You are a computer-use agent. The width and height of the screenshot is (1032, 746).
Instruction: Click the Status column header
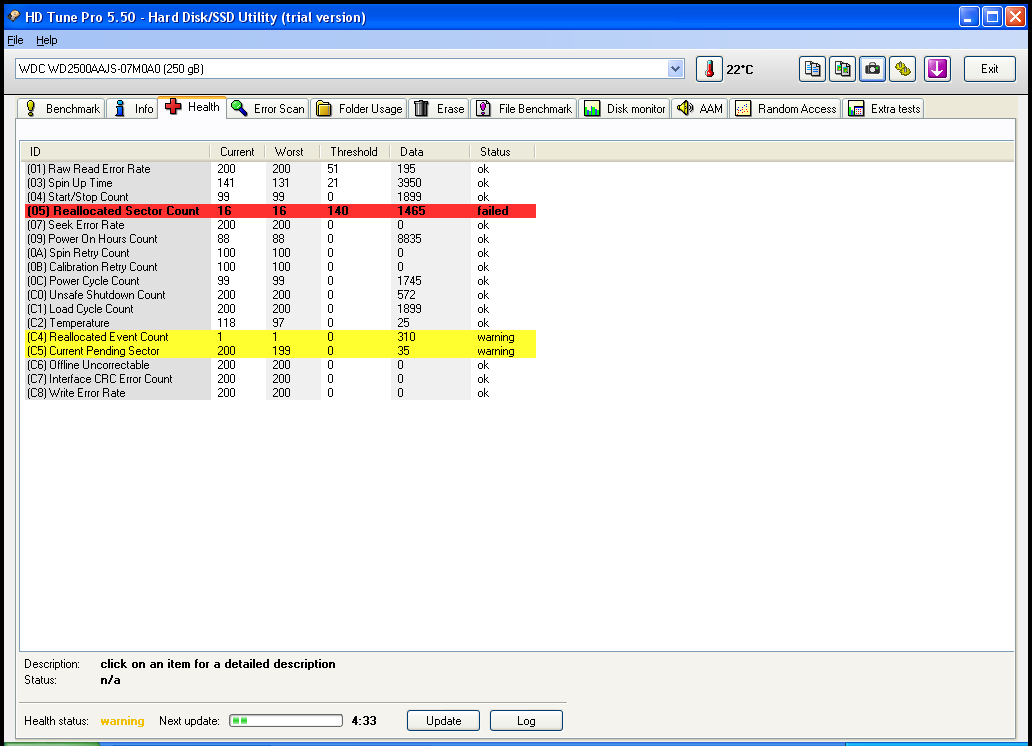pos(503,152)
